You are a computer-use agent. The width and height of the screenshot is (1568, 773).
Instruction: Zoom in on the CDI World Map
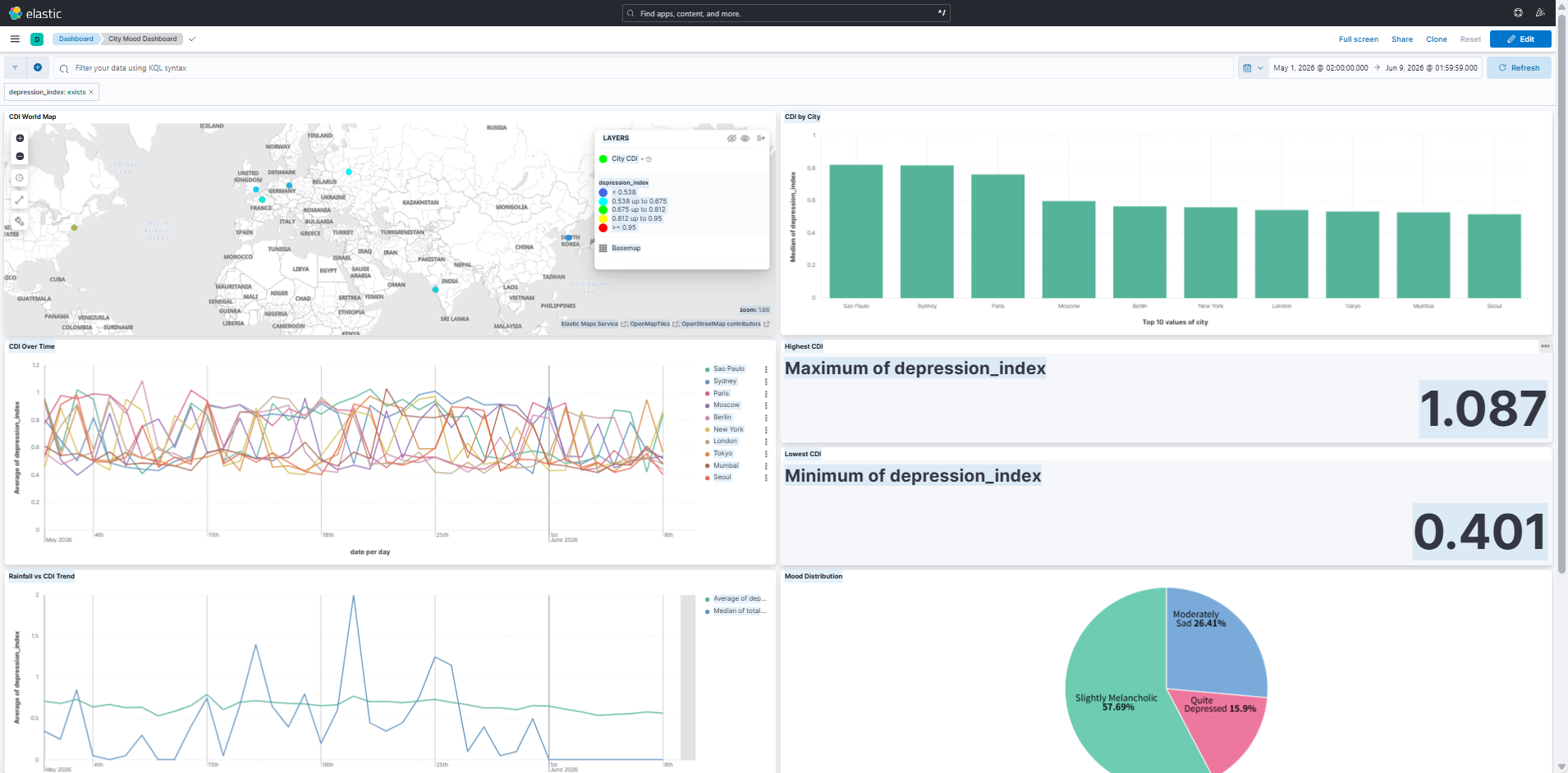[20, 138]
